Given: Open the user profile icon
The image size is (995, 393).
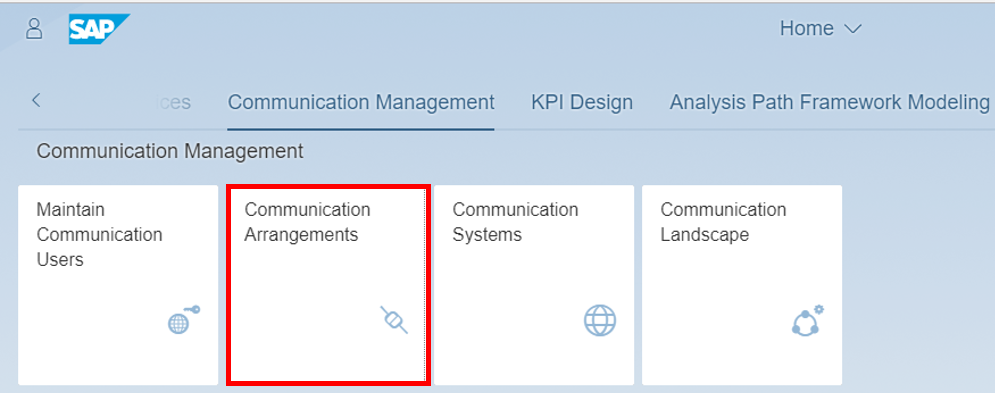Looking at the screenshot, I should [34, 29].
